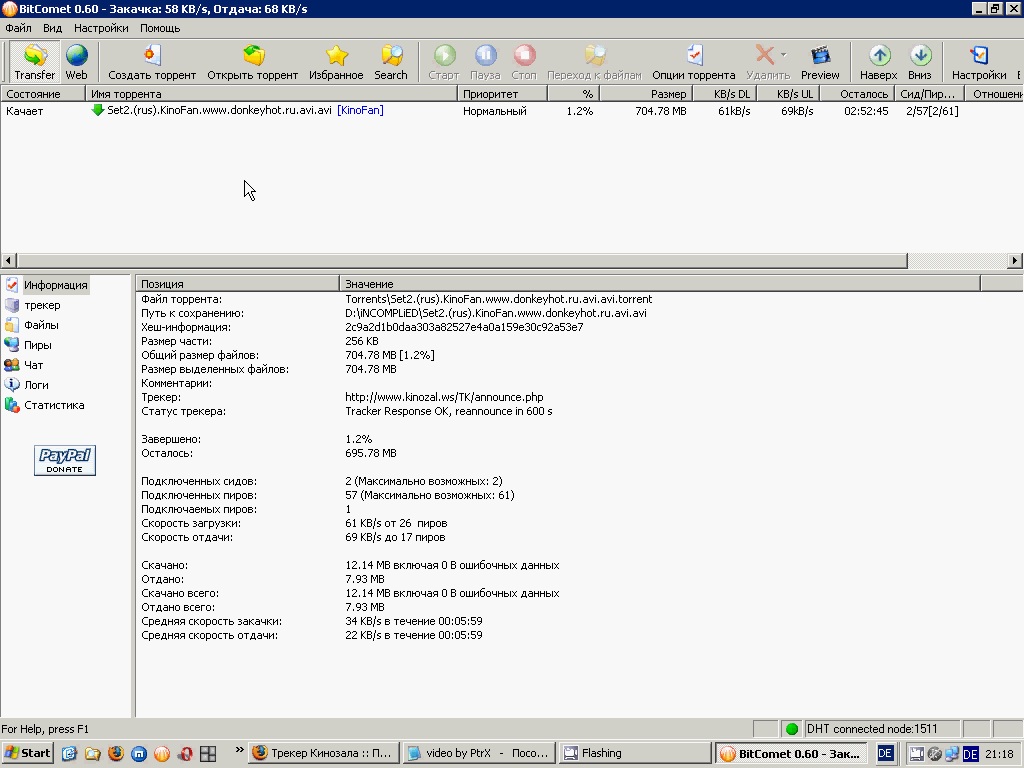Switch to the Трекер Кинозала taskbar window
The width and height of the screenshot is (1024, 768).
[323, 753]
